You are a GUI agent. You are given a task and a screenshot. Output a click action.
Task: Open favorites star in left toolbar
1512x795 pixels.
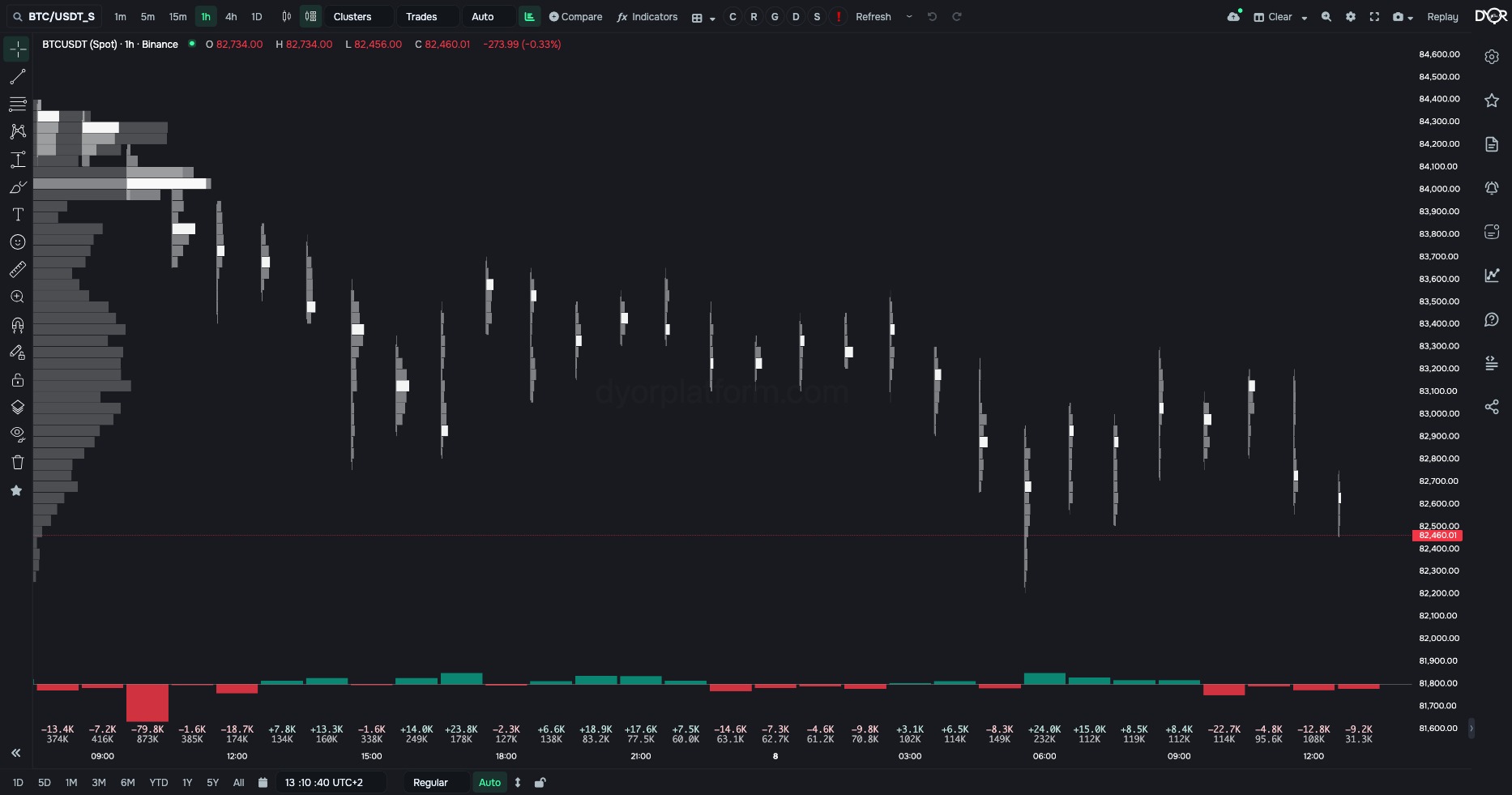point(16,490)
